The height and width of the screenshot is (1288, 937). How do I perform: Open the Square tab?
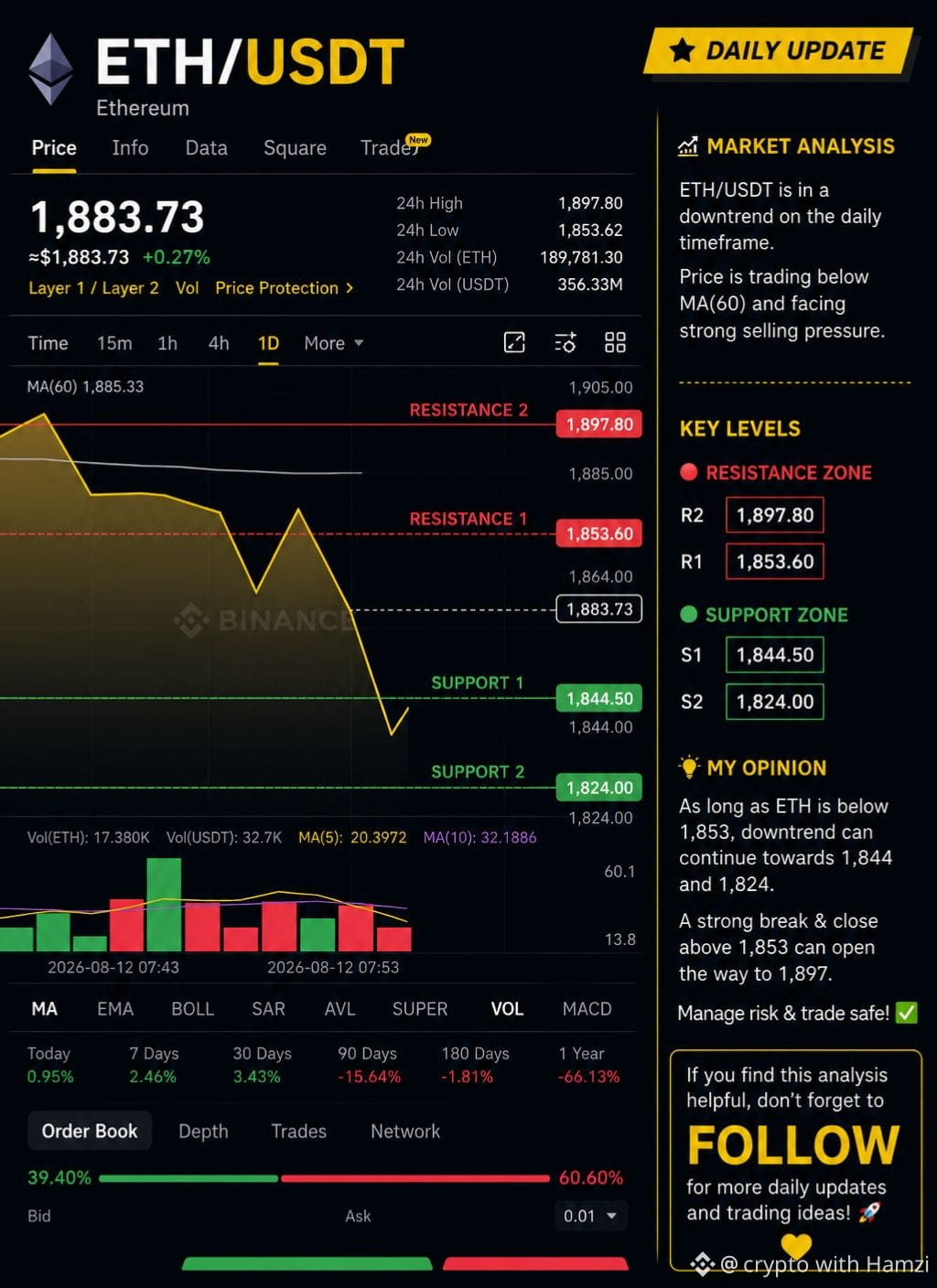point(295,148)
